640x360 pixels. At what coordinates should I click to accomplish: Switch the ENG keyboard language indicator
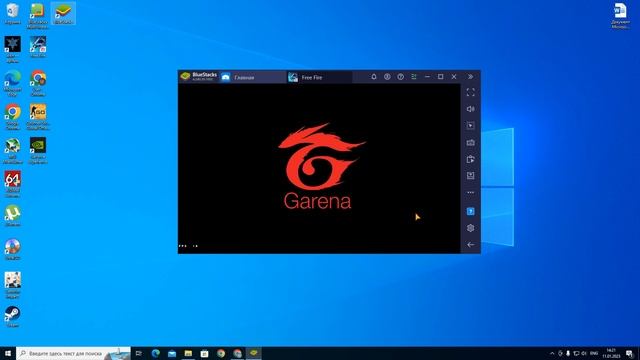click(x=594, y=353)
